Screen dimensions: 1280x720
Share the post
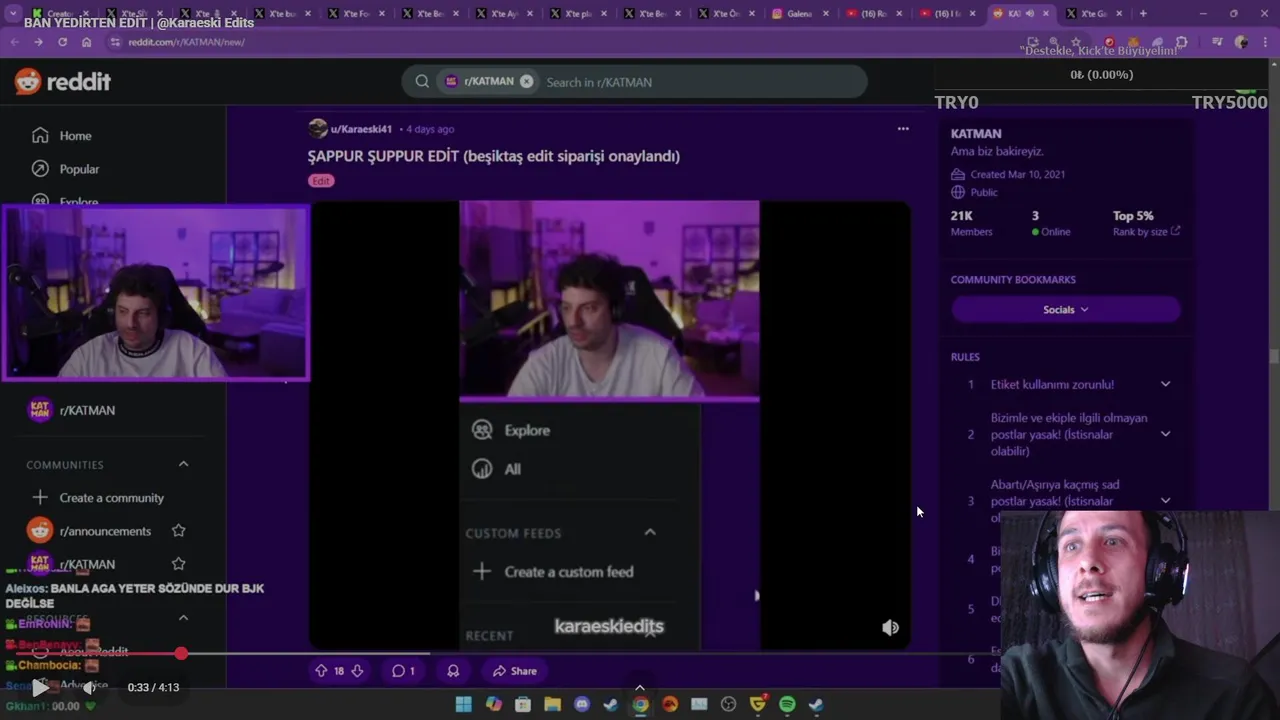tap(515, 671)
